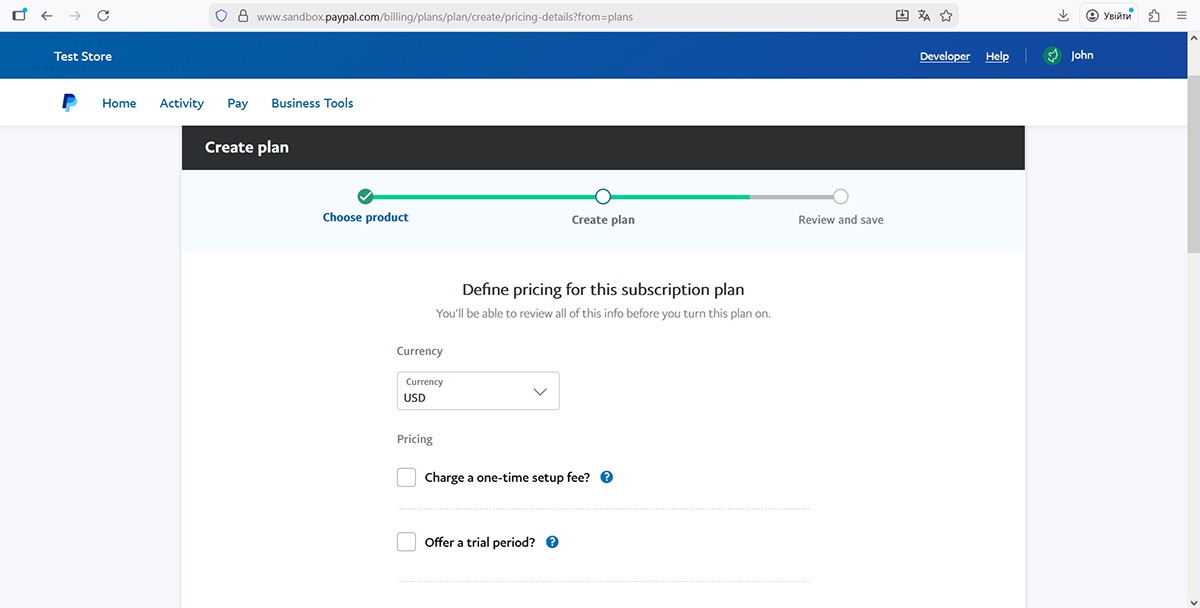Screen dimensions: 1200x608
Task: Click the Help link in header
Action: (997, 56)
